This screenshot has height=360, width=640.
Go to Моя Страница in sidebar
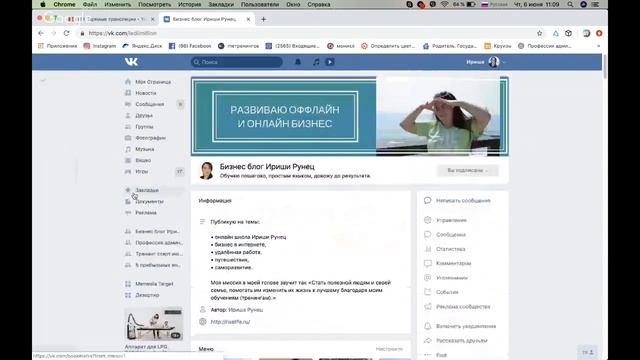tap(153, 82)
